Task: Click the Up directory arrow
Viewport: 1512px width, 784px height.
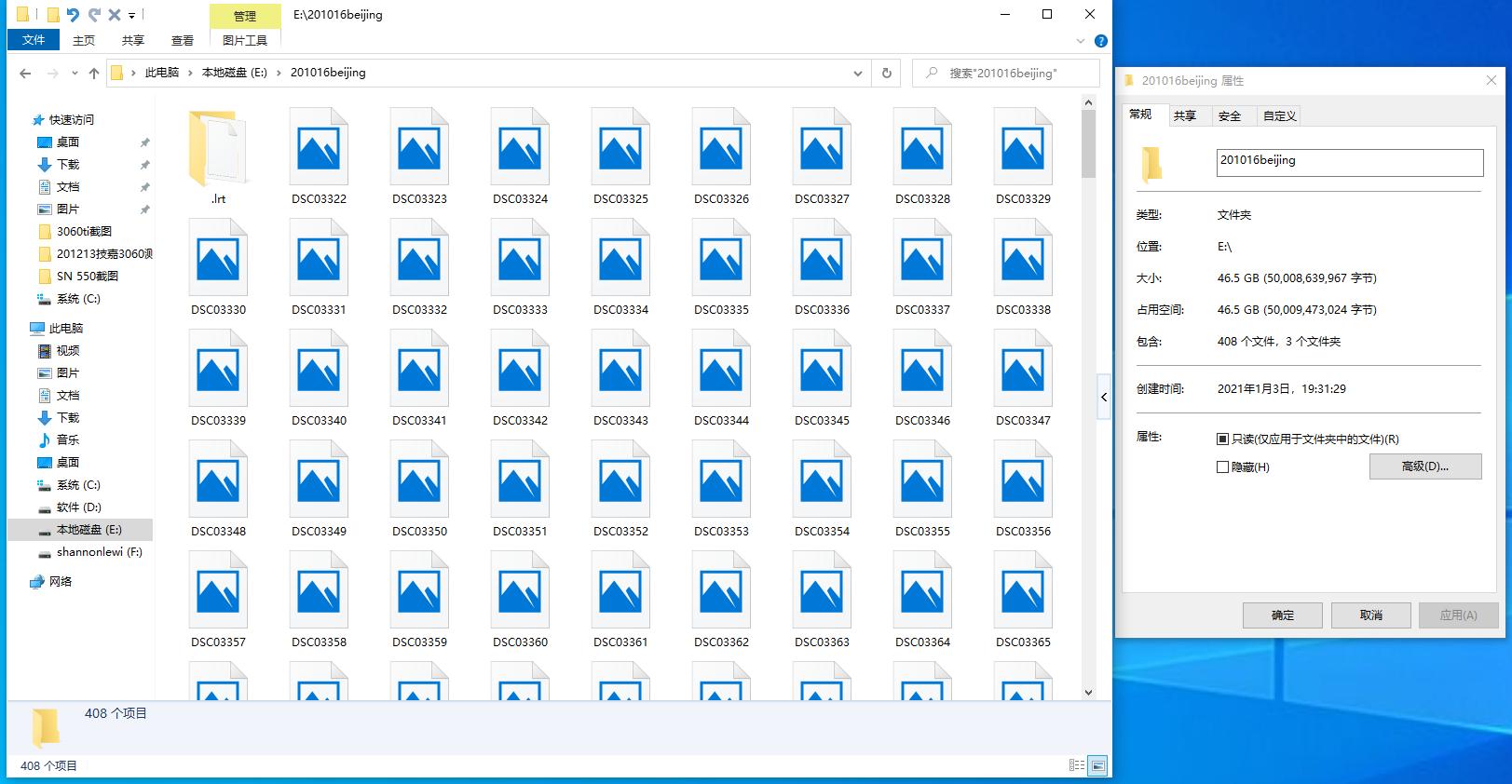Action: (x=93, y=74)
